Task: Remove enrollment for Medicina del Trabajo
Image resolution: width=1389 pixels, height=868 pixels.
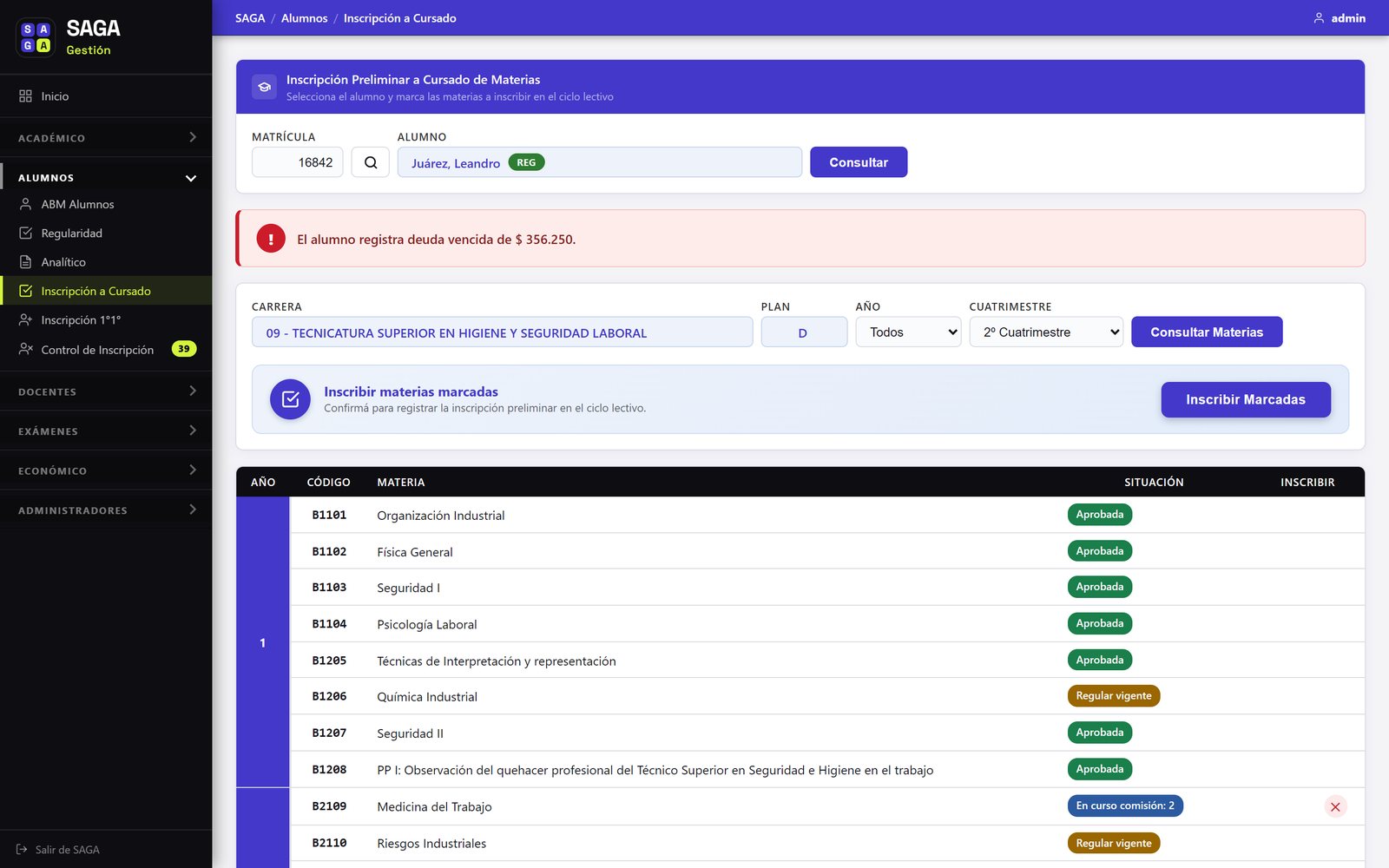Action: click(x=1335, y=807)
